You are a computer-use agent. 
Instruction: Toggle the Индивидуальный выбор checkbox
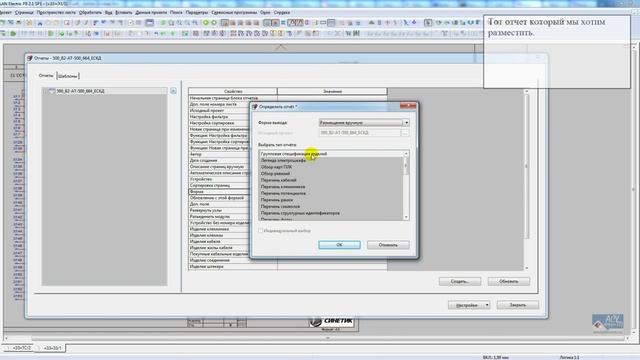(261, 231)
